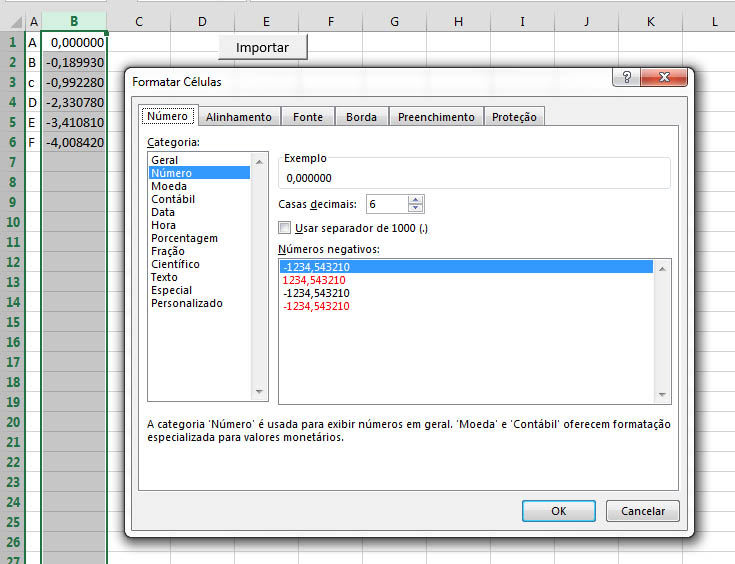Click the Cancelar button
This screenshot has height=564, width=735.
pyautogui.click(x=643, y=511)
